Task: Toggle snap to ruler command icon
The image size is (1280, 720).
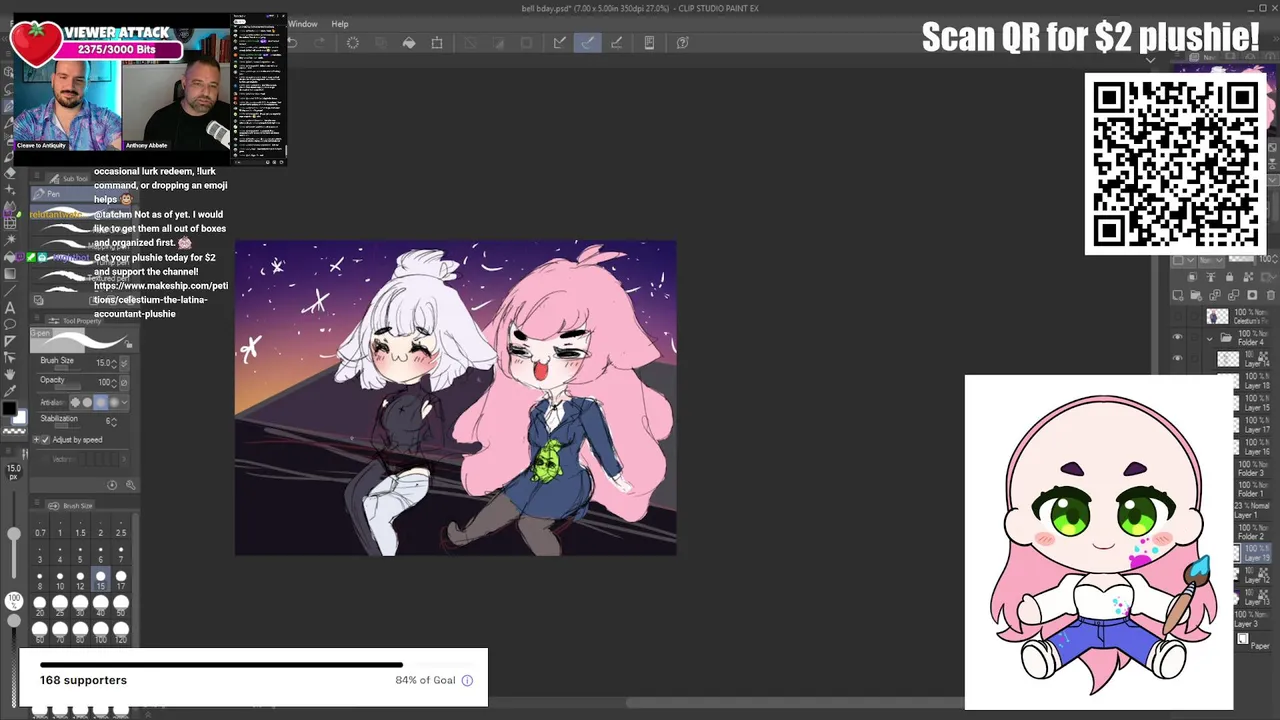Action: (560, 43)
